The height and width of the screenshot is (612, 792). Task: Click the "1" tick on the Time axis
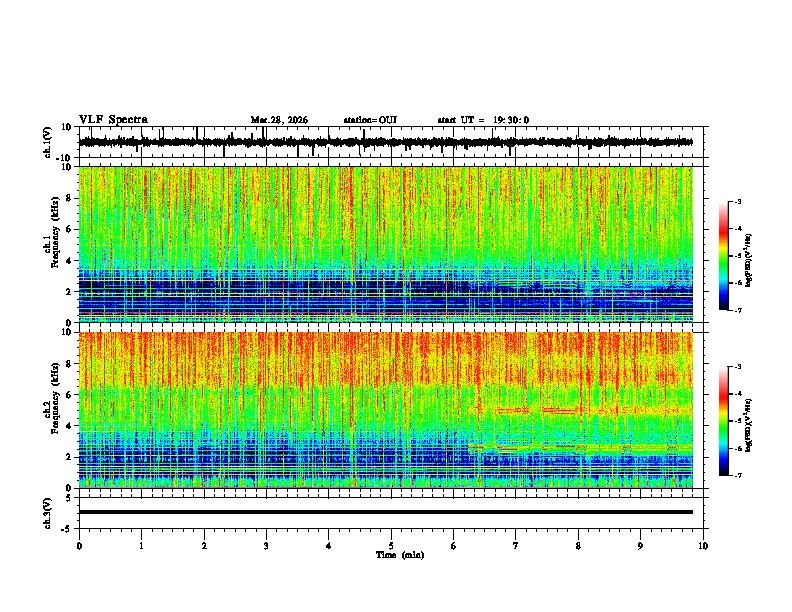click(x=141, y=546)
